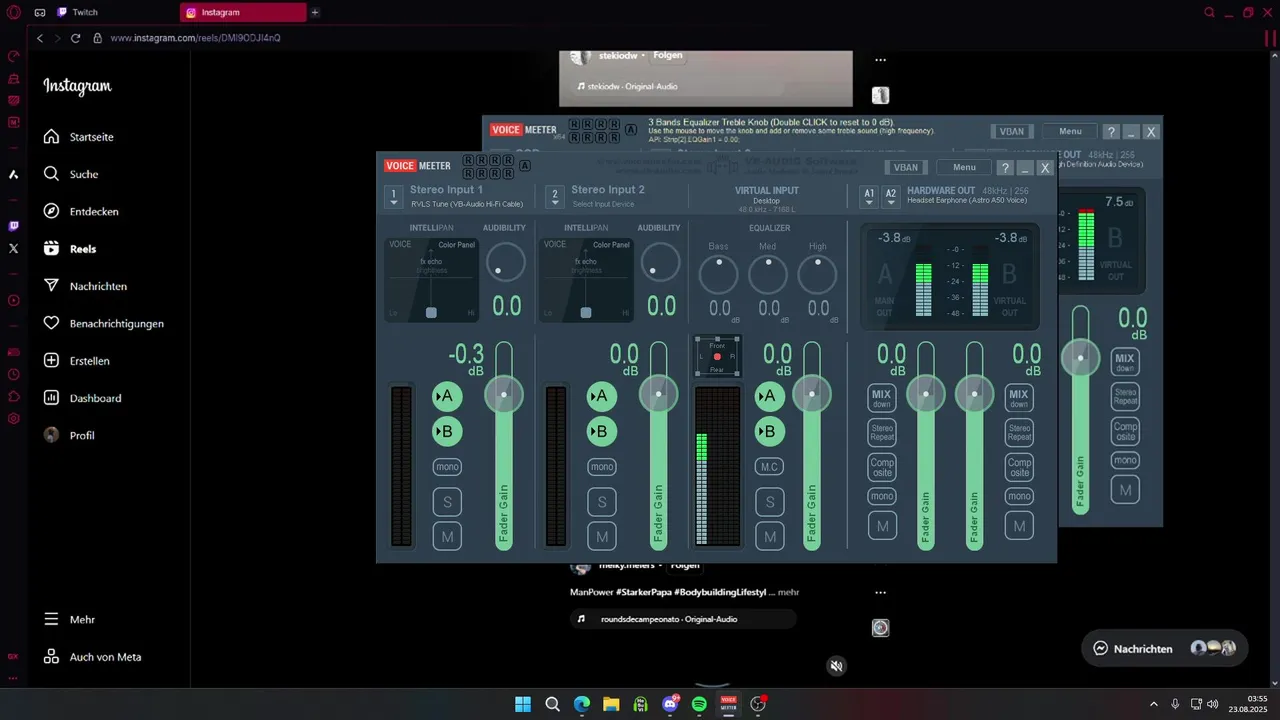Toggle mono on Stereo Input 1
This screenshot has height=720, width=1280.
pos(447,467)
